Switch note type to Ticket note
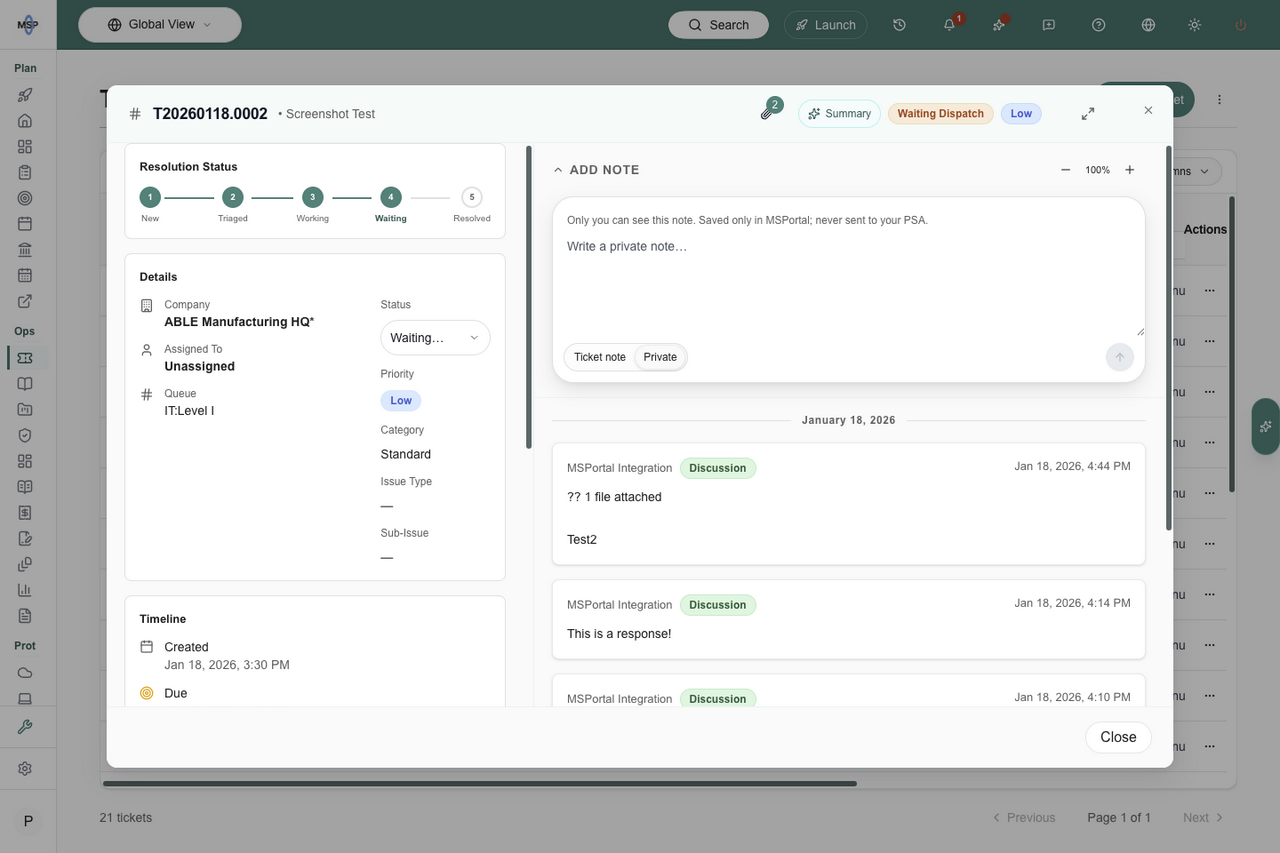Viewport: 1280px width, 853px height. (600, 357)
